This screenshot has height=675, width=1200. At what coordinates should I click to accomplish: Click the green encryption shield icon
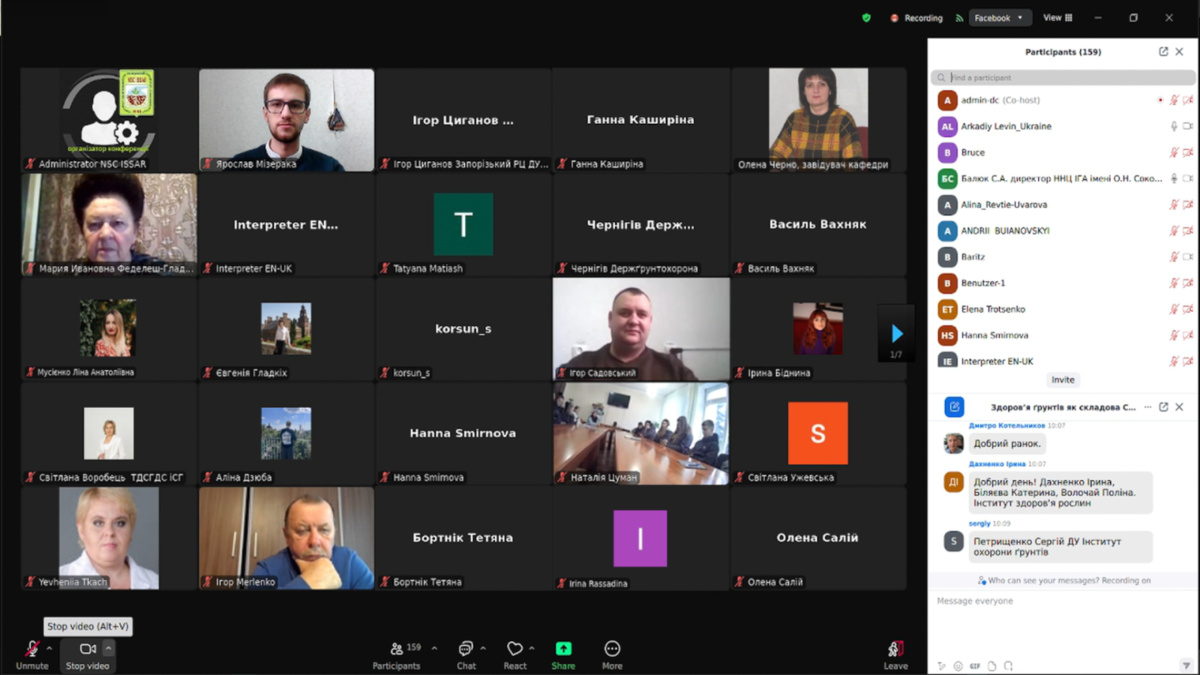[866, 18]
